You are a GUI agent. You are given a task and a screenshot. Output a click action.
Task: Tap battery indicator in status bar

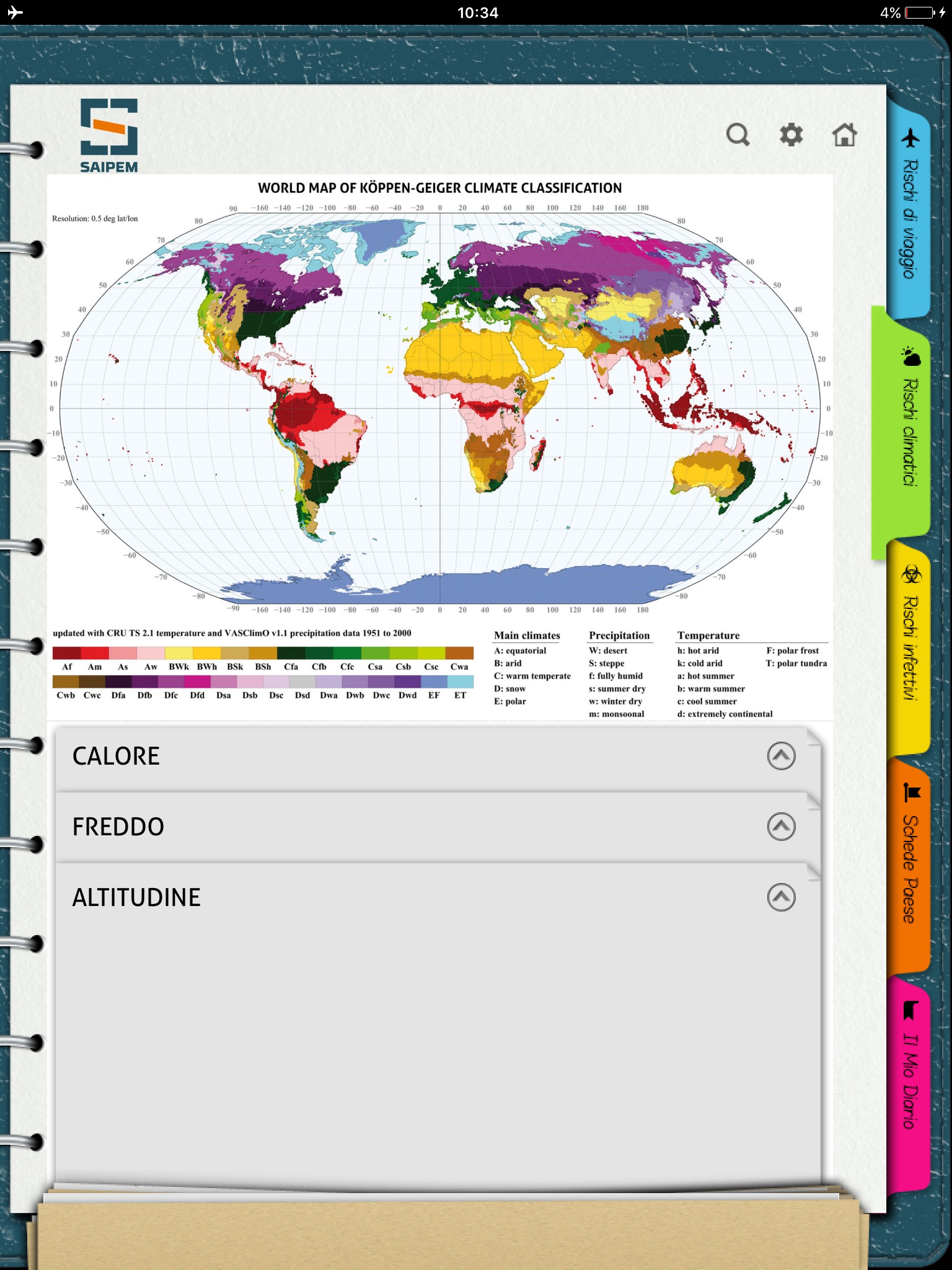920,12
